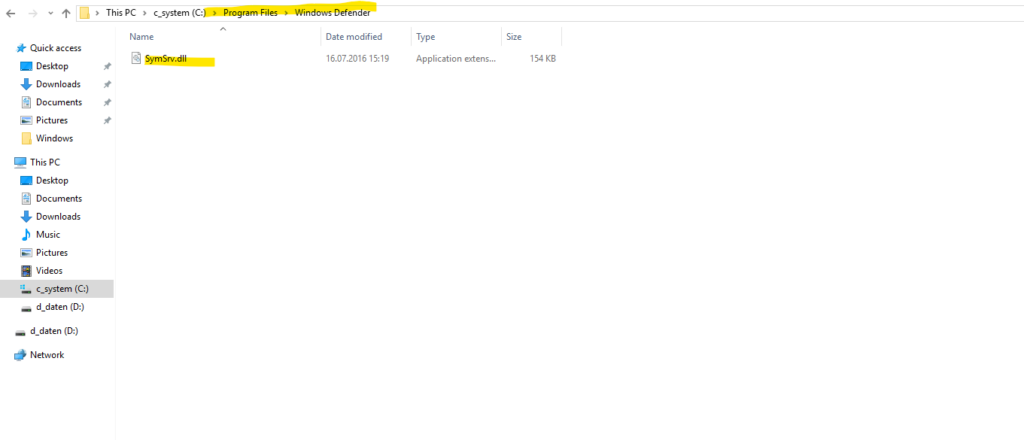Click date 16.07.2016 15:19 of SymSrv.dll
1024x440 pixels.
(x=357, y=59)
